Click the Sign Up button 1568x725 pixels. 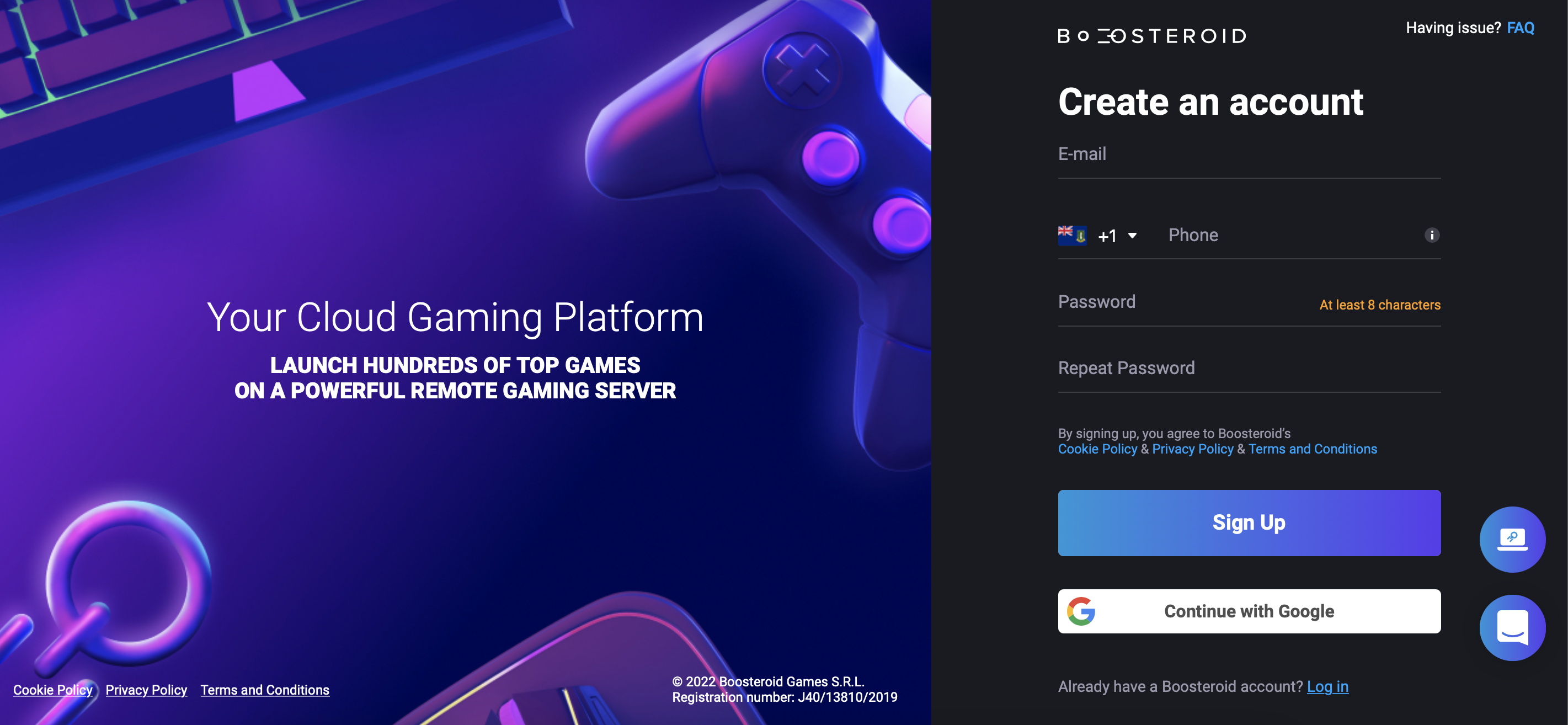click(x=1249, y=523)
